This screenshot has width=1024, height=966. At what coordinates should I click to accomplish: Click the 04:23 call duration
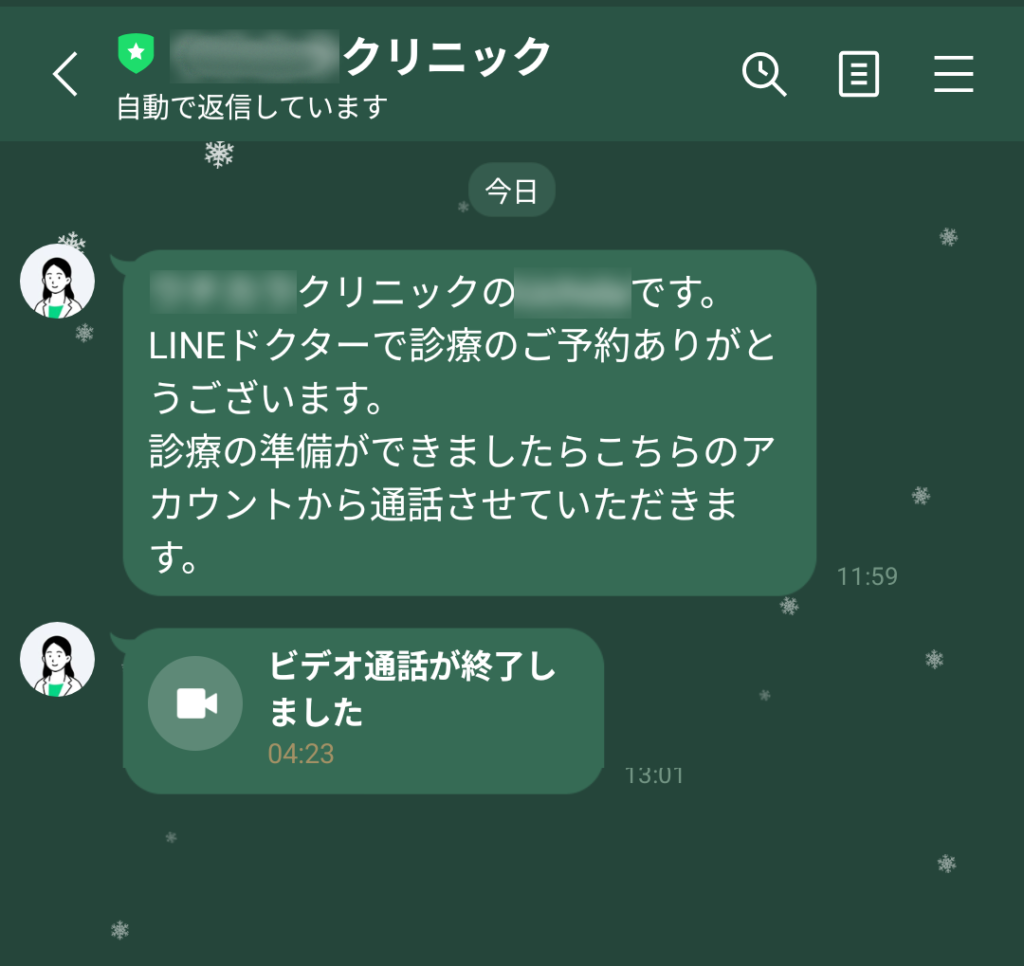tap(301, 754)
